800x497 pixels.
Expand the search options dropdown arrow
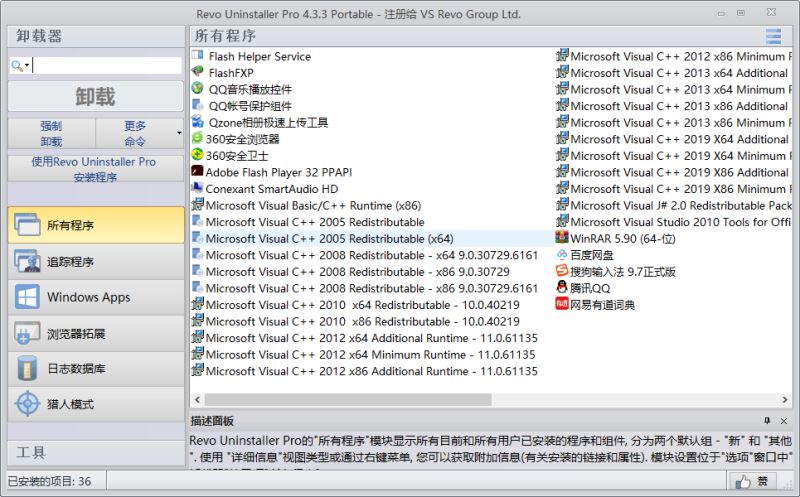(x=27, y=65)
